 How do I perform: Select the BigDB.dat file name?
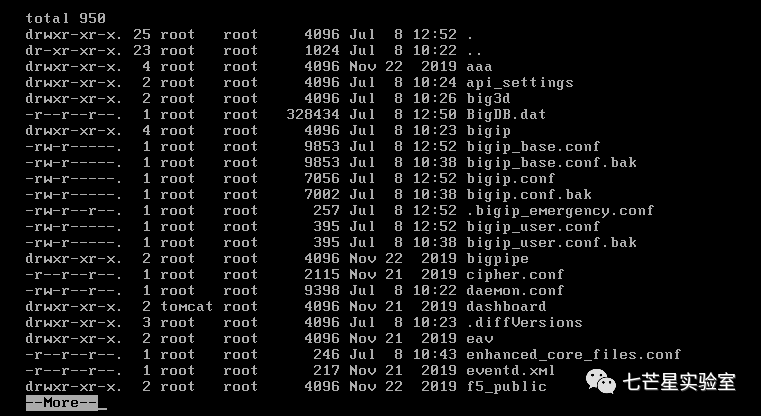coord(506,115)
